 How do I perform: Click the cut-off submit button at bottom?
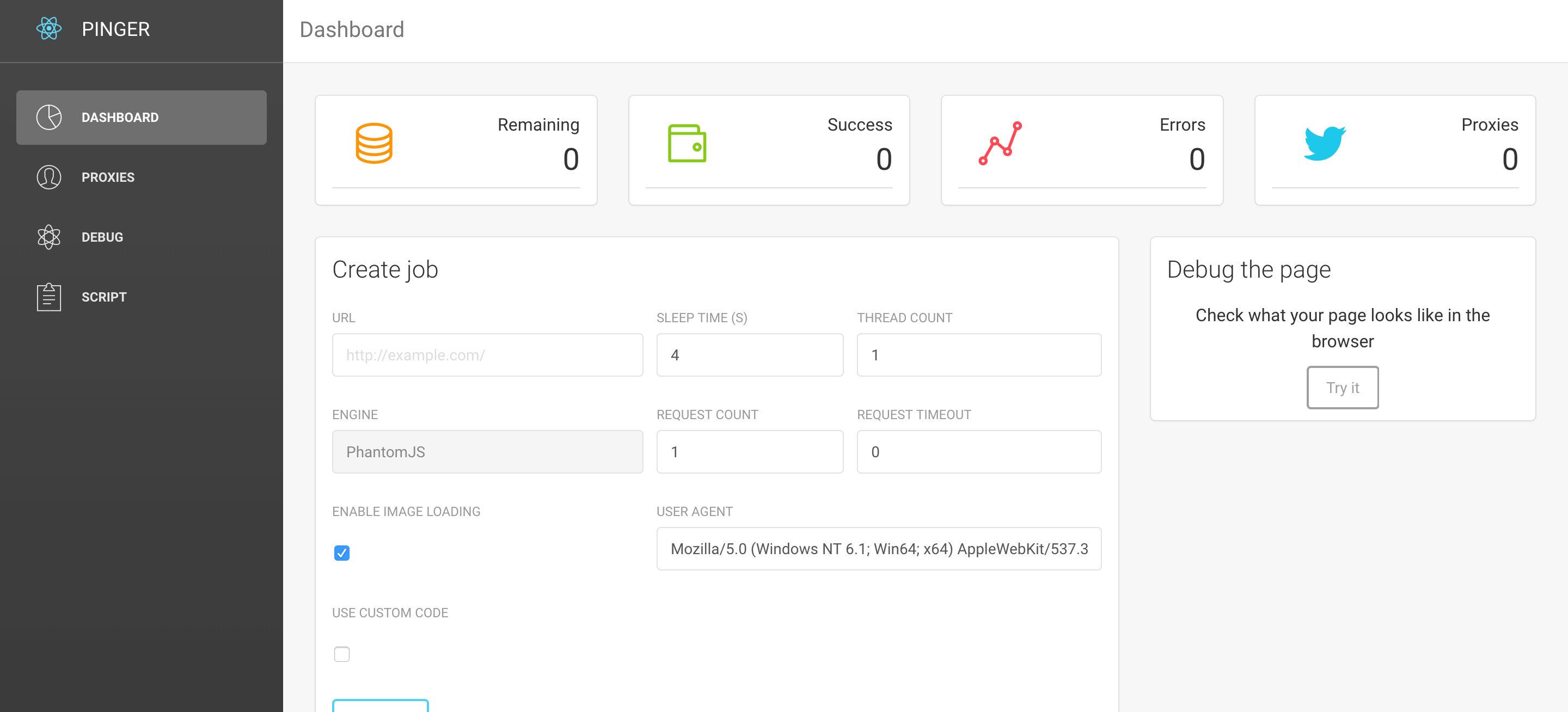[x=381, y=705]
